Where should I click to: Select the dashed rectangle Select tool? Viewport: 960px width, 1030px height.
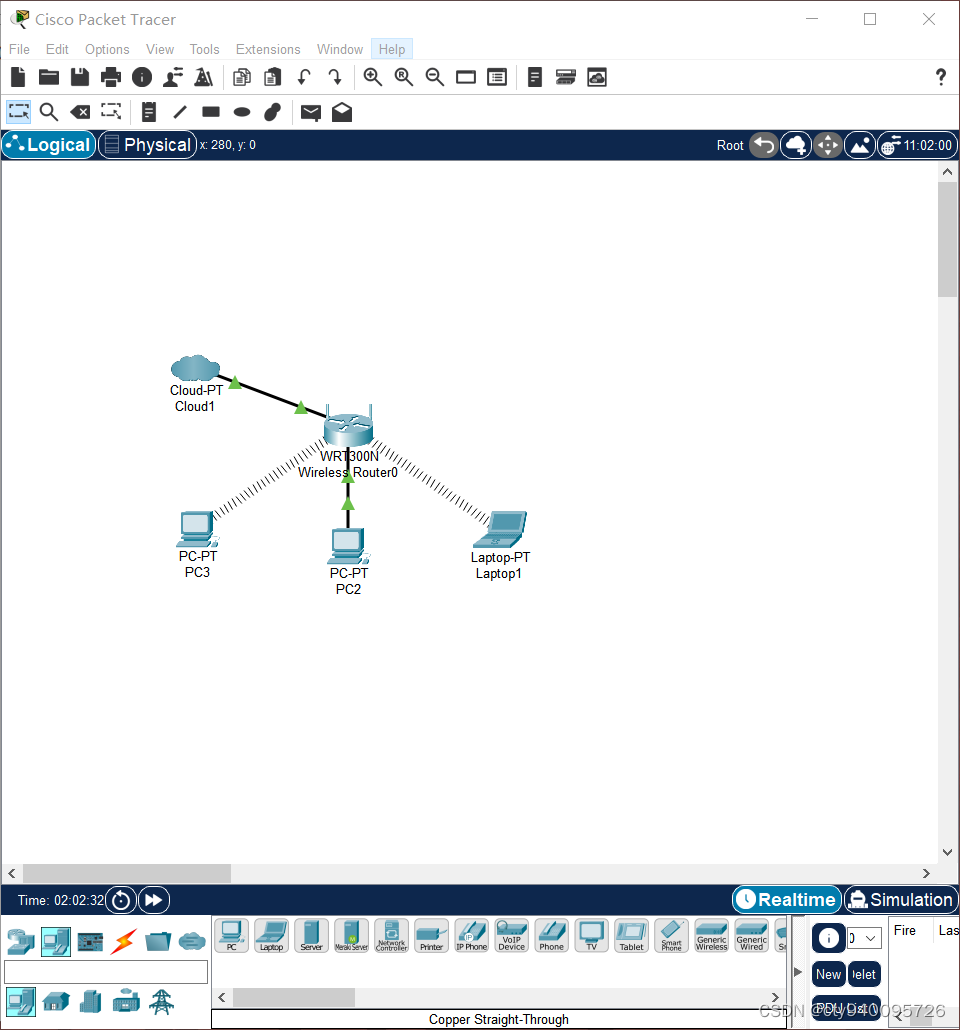(18, 112)
